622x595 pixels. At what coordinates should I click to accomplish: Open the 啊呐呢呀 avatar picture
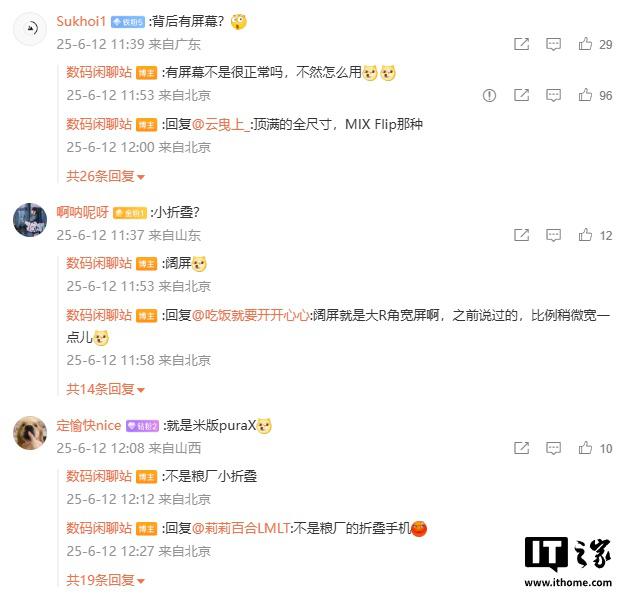30,220
